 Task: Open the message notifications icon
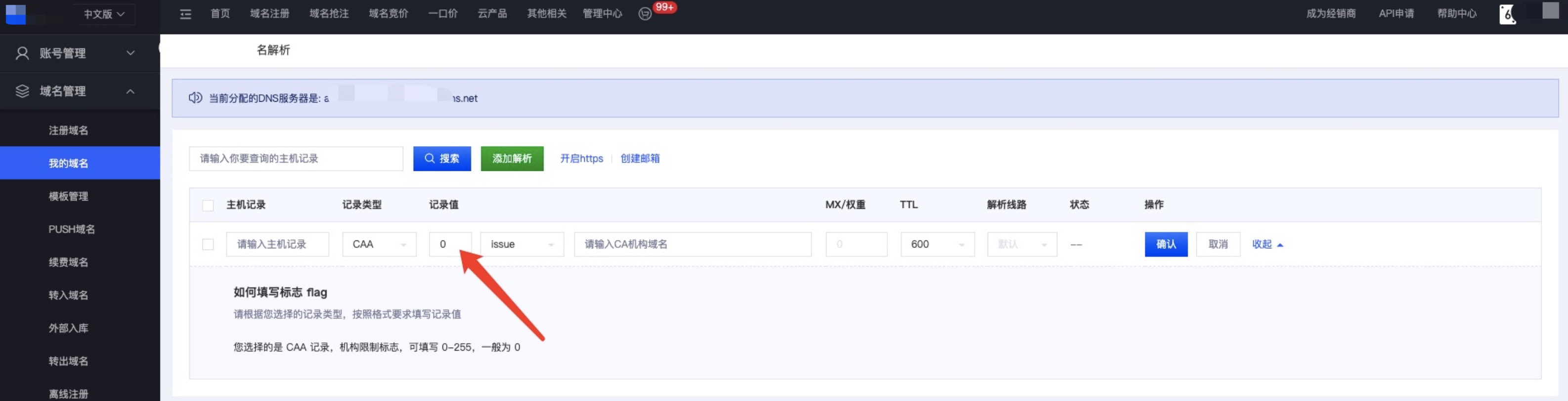645,14
